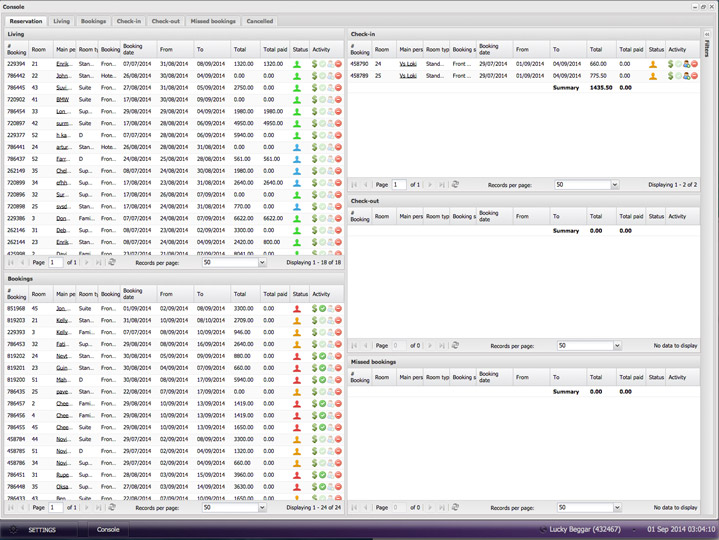Refresh the Check-in grid

[x=455, y=184]
